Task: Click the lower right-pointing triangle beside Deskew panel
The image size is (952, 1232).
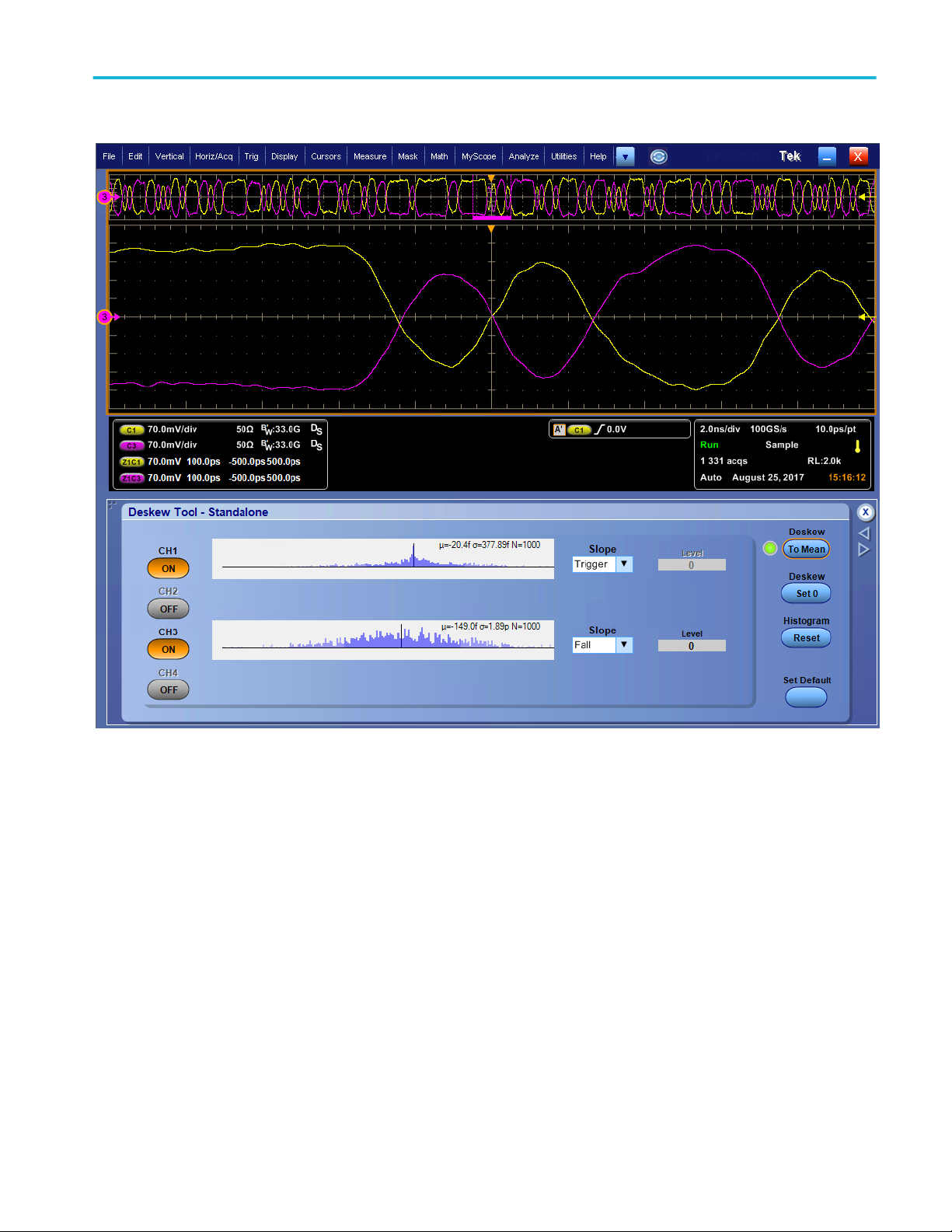Action: [864, 550]
